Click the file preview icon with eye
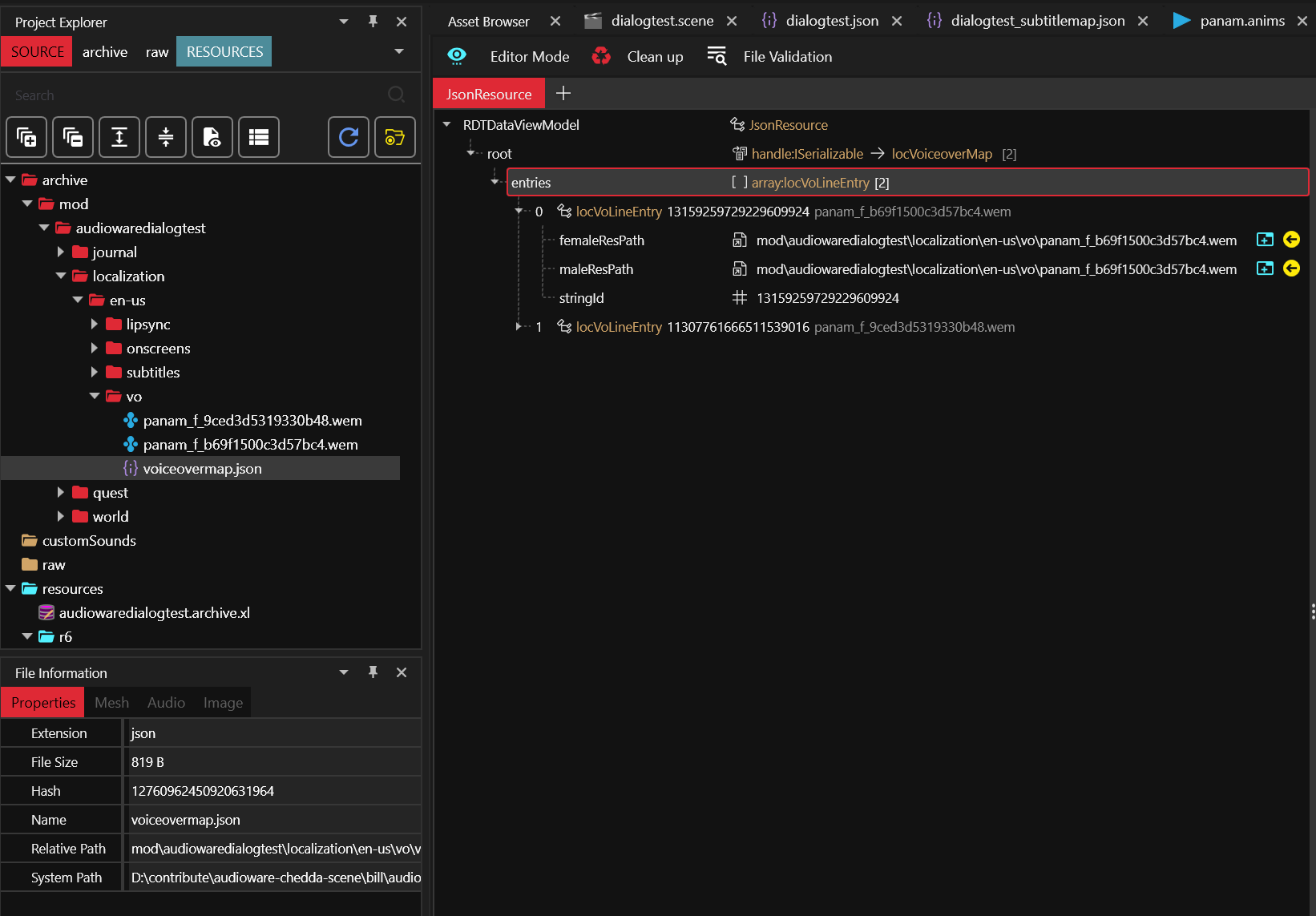This screenshot has width=1316, height=916. 212,137
